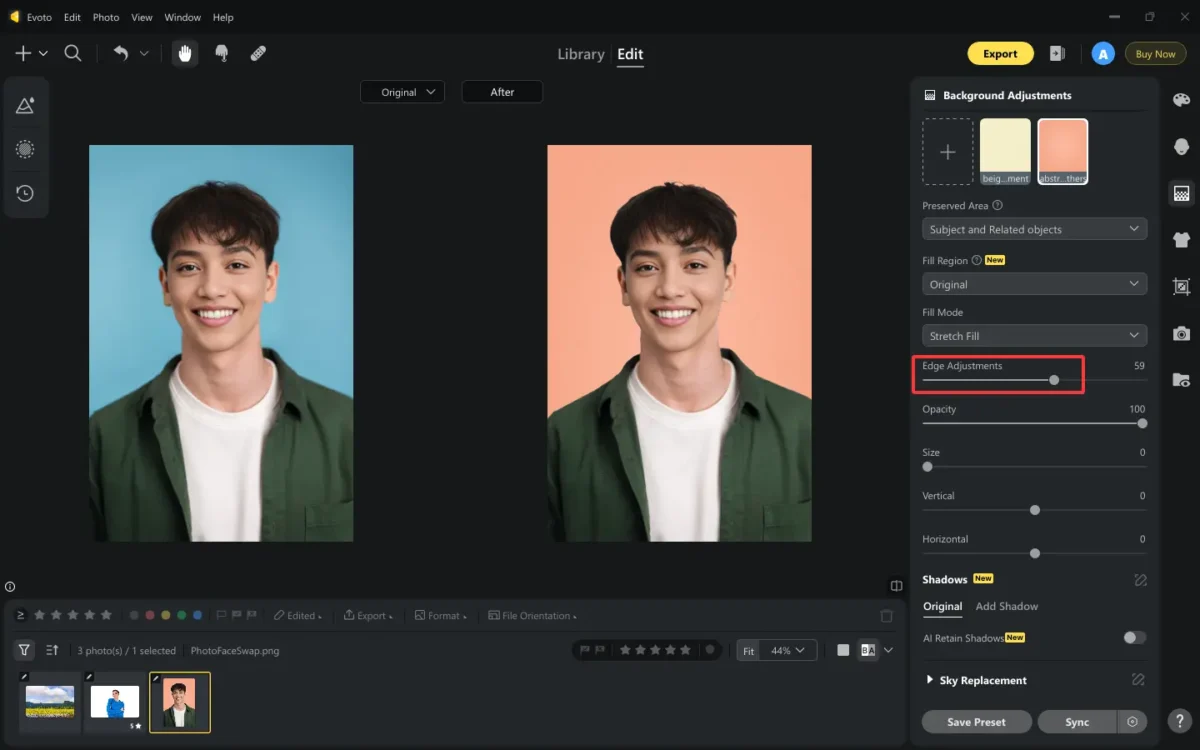Image resolution: width=1200 pixels, height=750 pixels.
Task: Filter by blue color label
Action: point(198,616)
